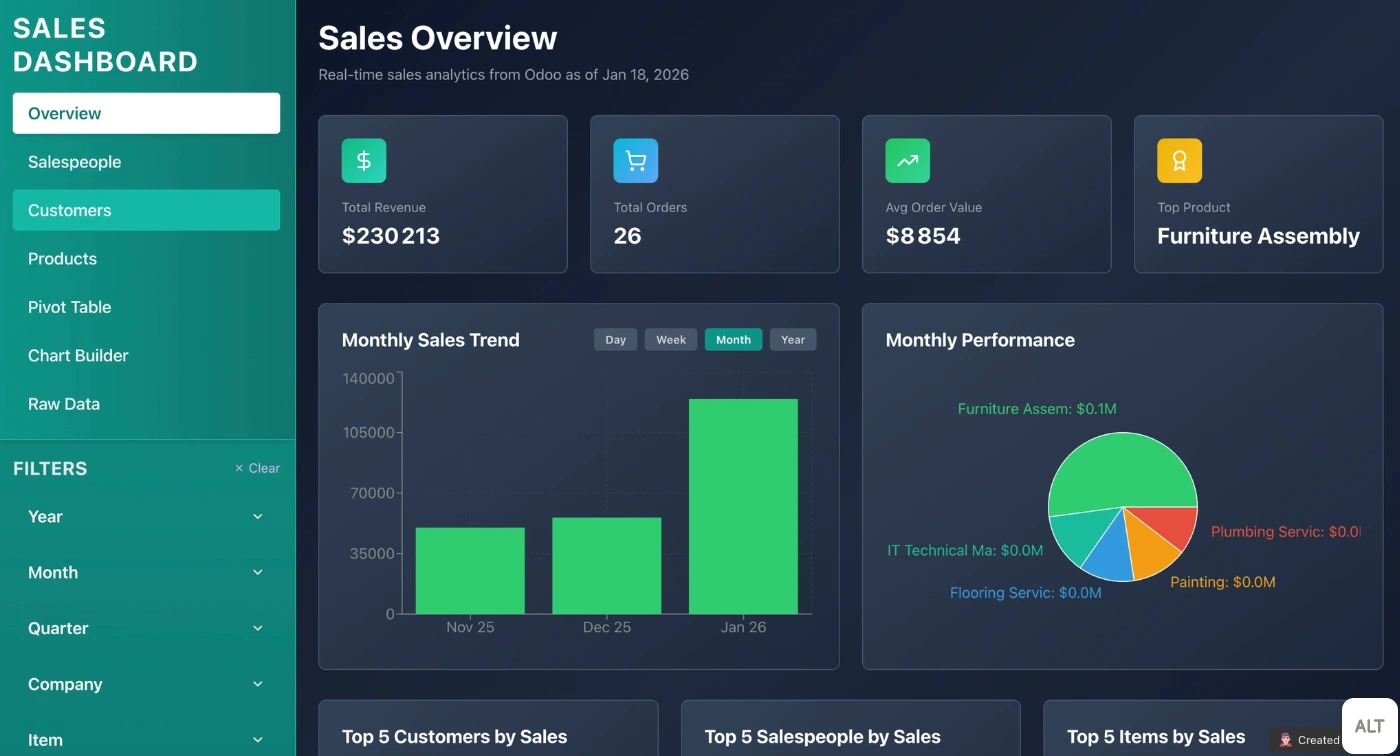Image resolution: width=1400 pixels, height=756 pixels.
Task: Click the × icon next to Clear in Filters
Action: click(x=239, y=467)
